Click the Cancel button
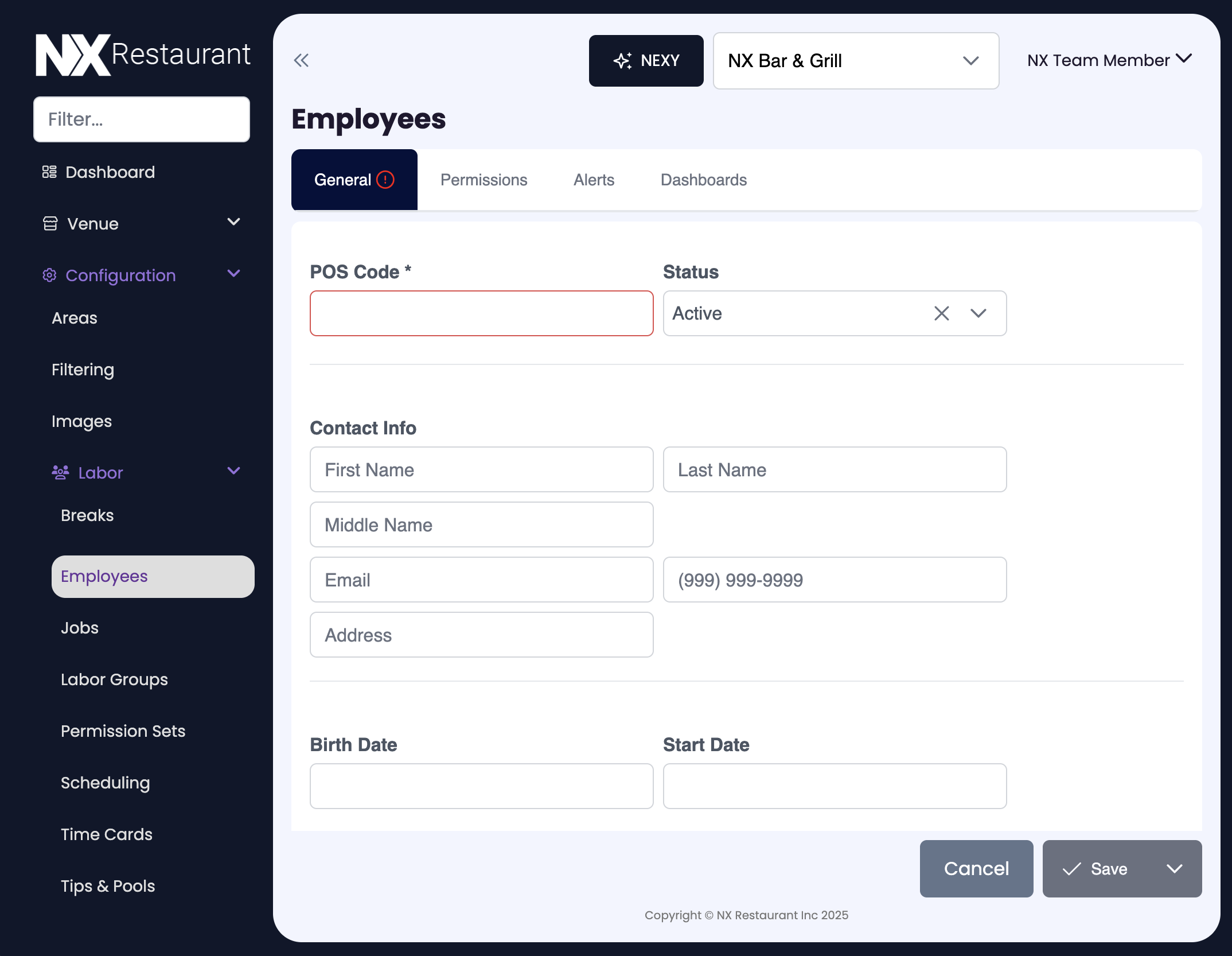This screenshot has height=956, width=1232. tap(976, 869)
